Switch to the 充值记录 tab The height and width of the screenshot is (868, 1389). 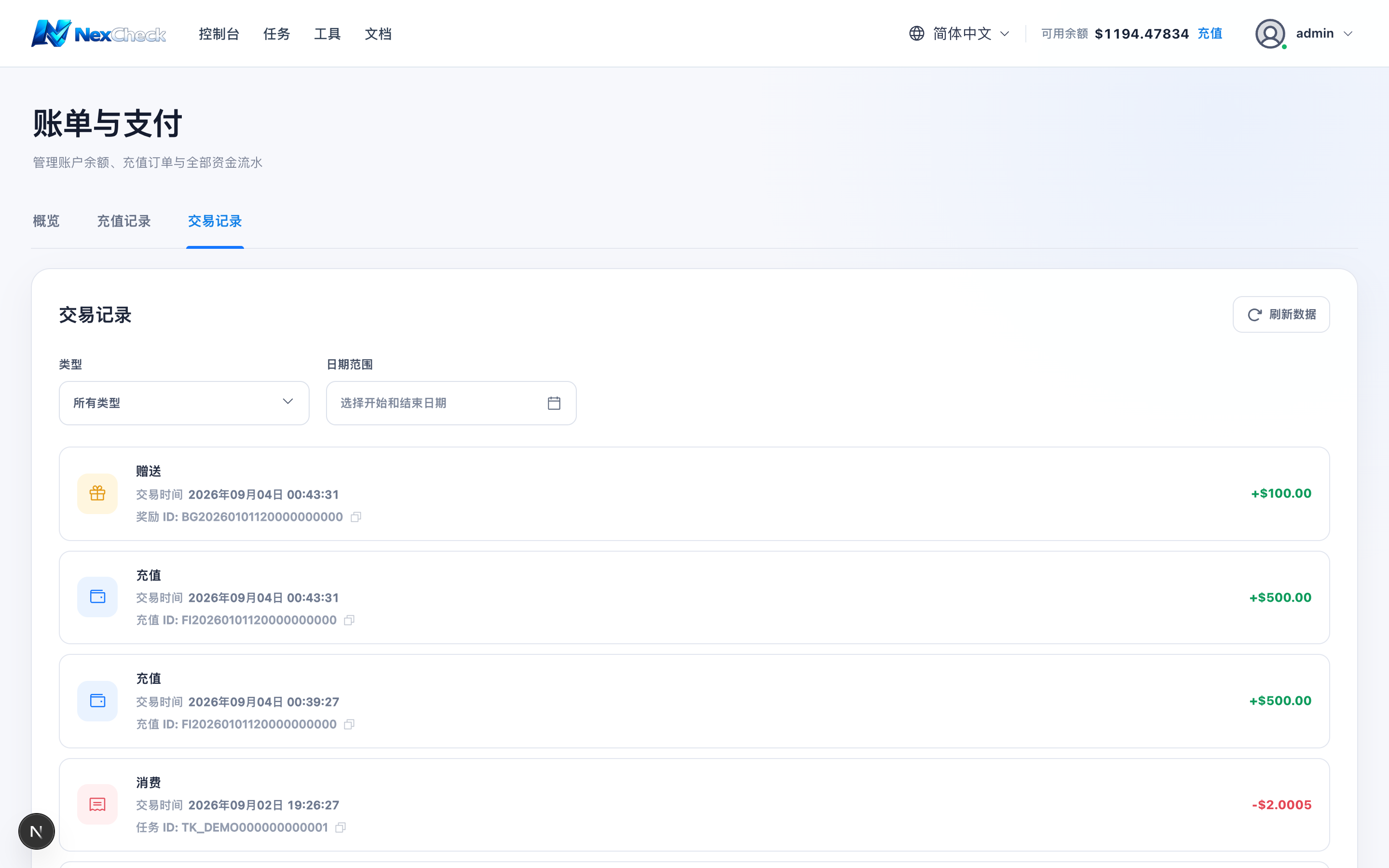coord(123,221)
